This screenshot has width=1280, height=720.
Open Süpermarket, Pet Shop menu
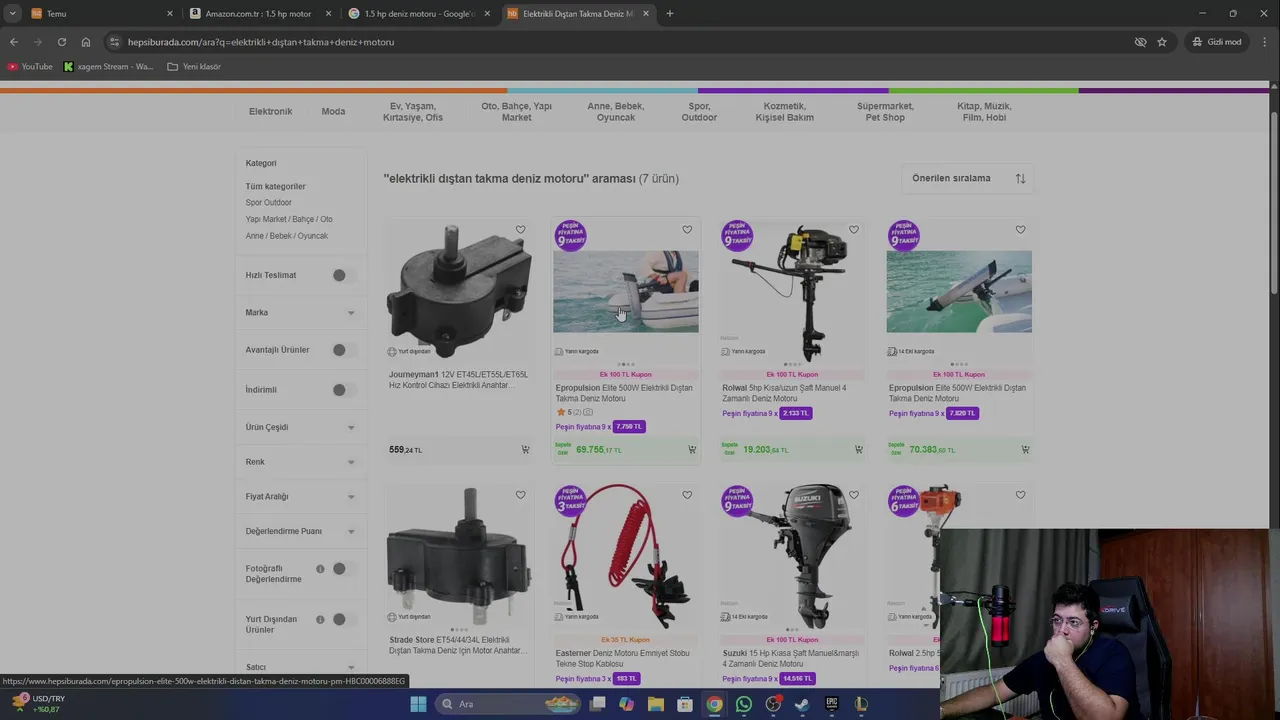(x=885, y=112)
